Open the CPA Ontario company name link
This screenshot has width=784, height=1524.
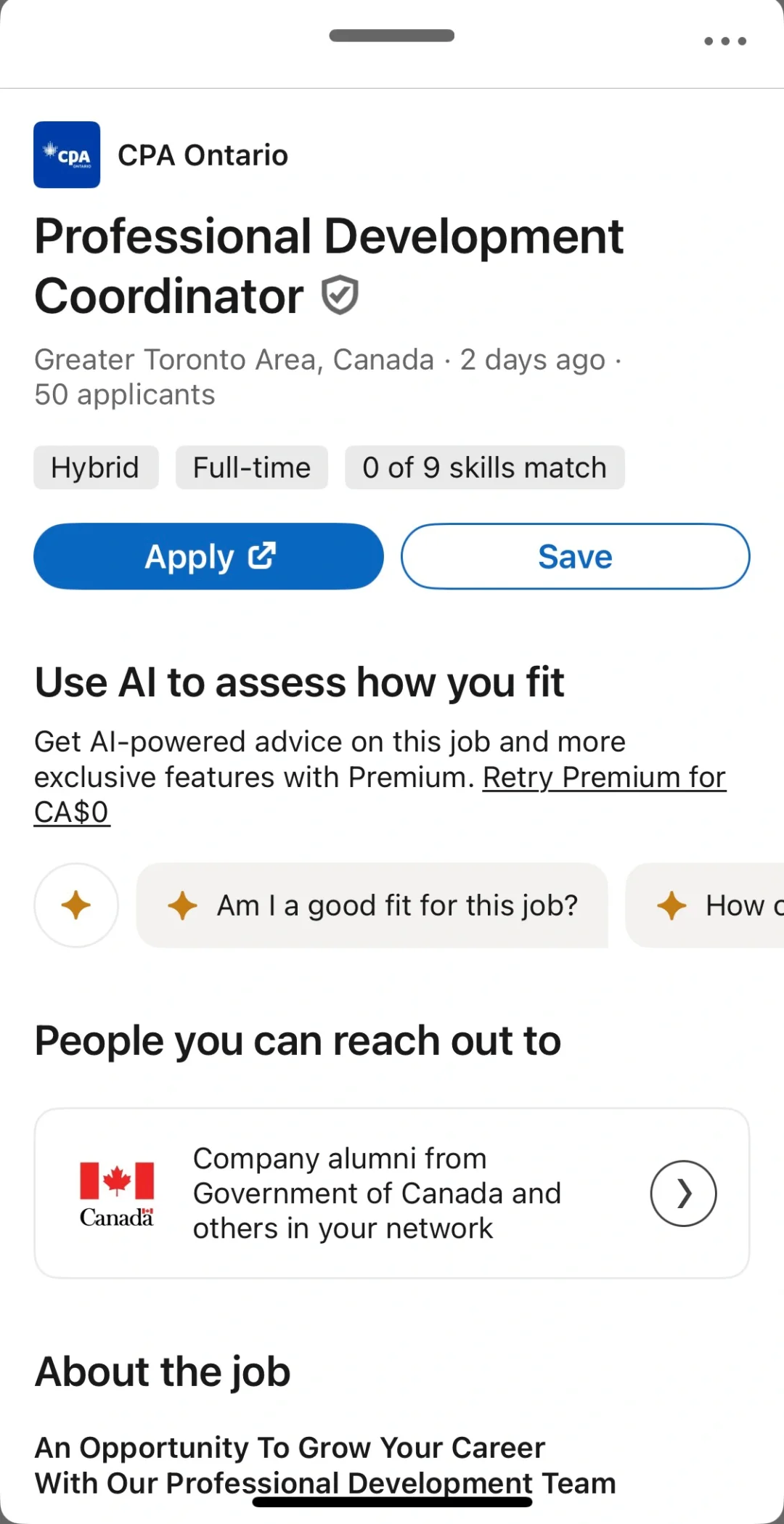[x=203, y=155]
